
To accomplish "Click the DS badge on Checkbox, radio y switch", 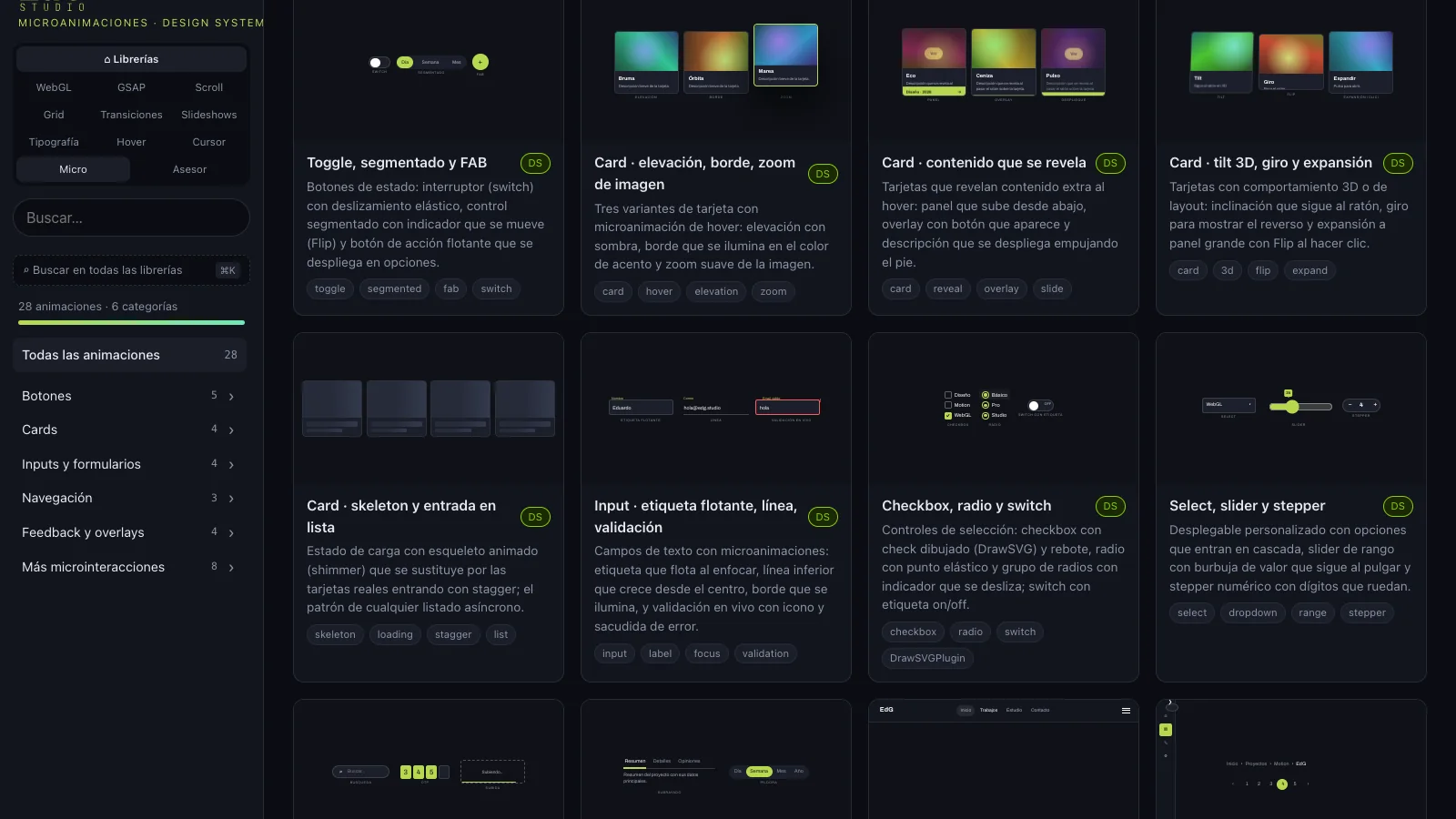I will [x=1110, y=507].
